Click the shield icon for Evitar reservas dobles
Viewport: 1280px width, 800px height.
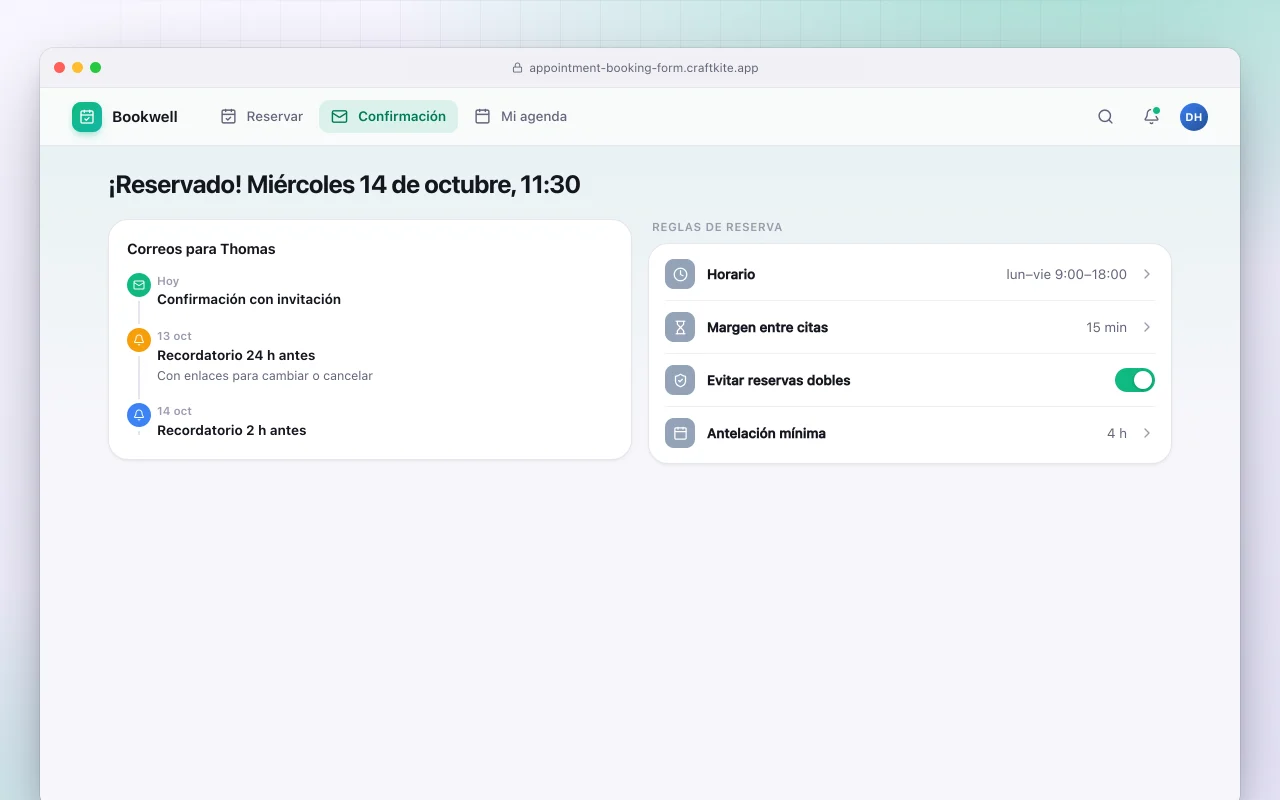coord(680,380)
